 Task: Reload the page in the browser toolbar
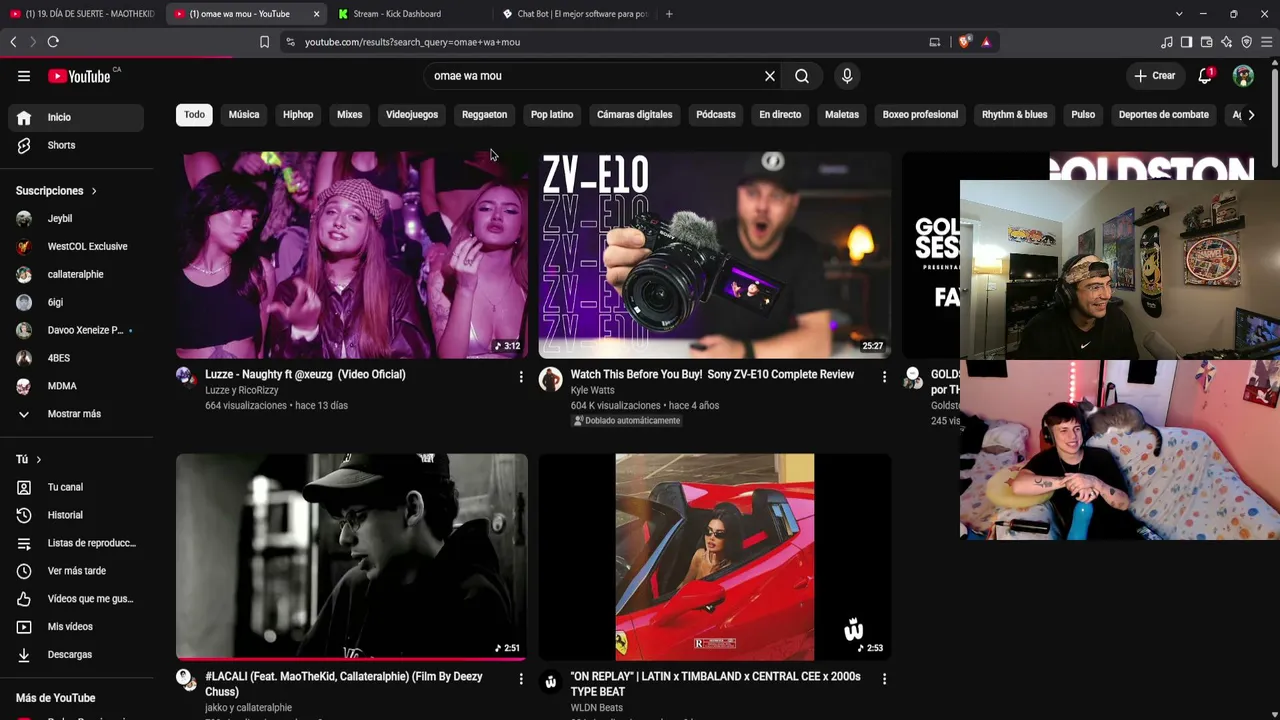click(53, 42)
